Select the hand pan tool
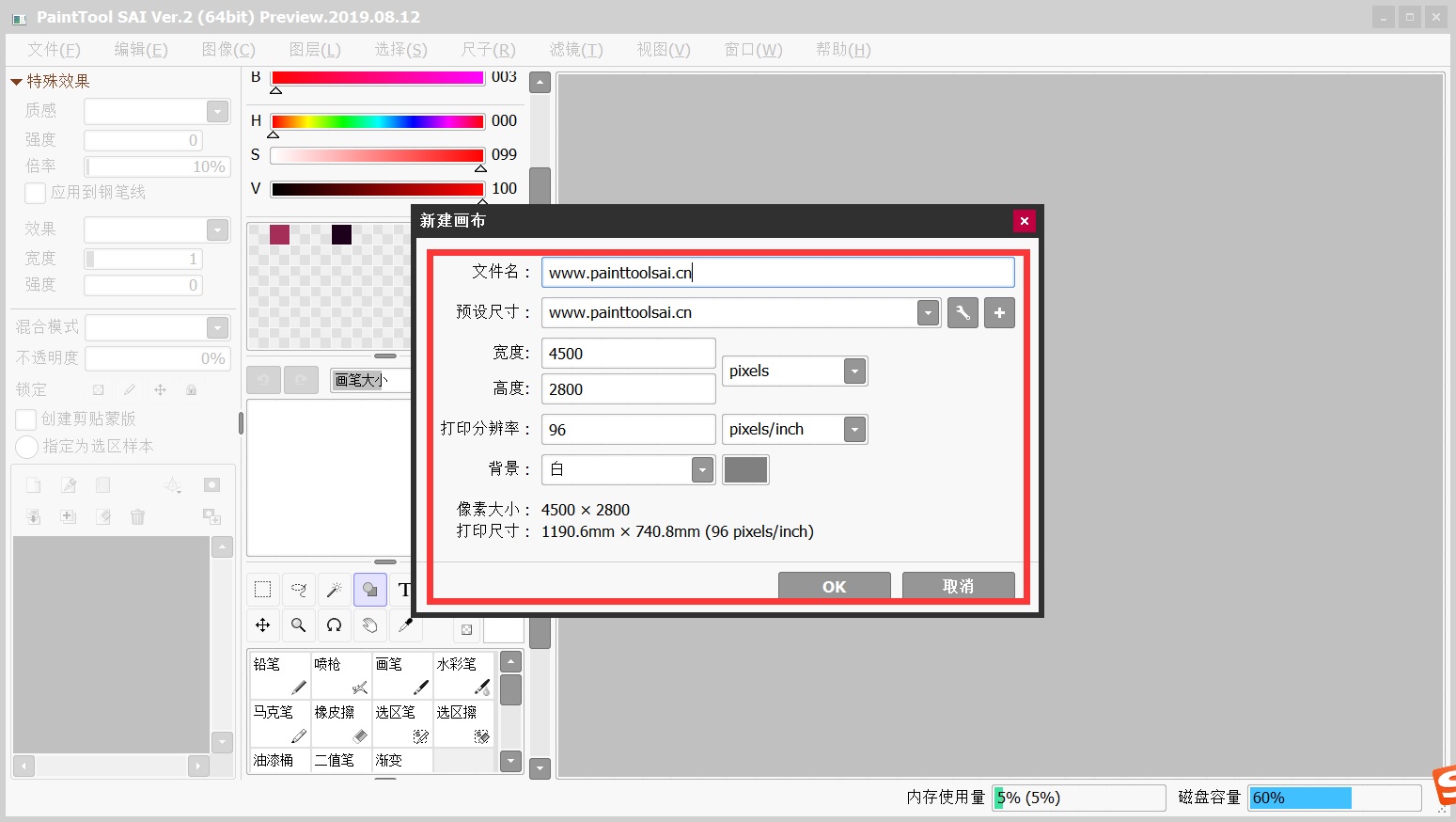The image size is (1456, 822). (x=370, y=624)
